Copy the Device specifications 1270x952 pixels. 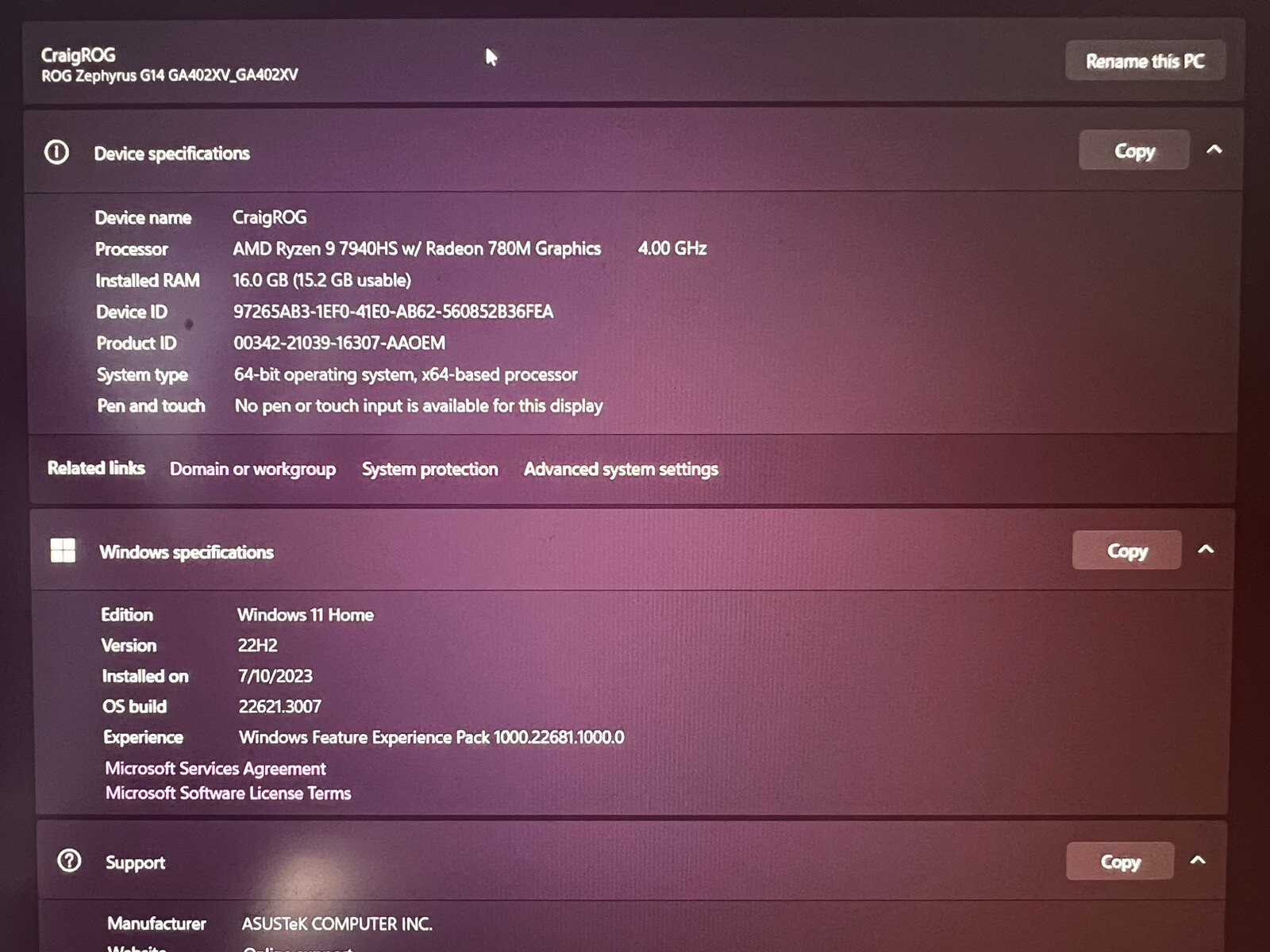(1133, 150)
